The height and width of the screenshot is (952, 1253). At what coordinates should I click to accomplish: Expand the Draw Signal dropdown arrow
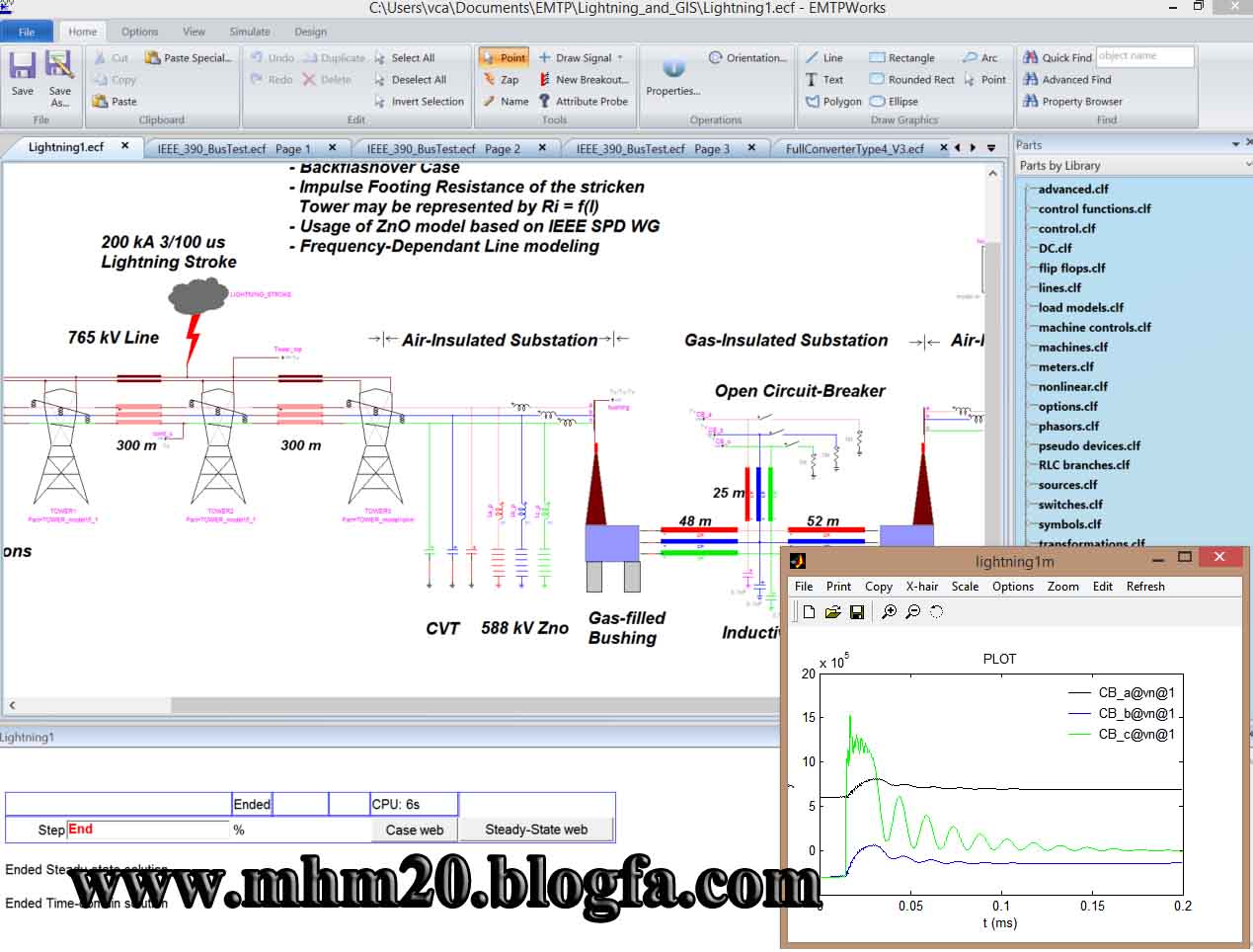pos(620,58)
